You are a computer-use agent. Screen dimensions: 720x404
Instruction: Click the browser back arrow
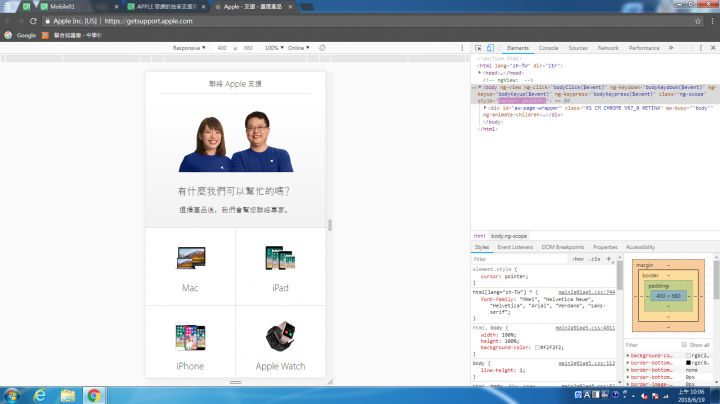point(8,21)
